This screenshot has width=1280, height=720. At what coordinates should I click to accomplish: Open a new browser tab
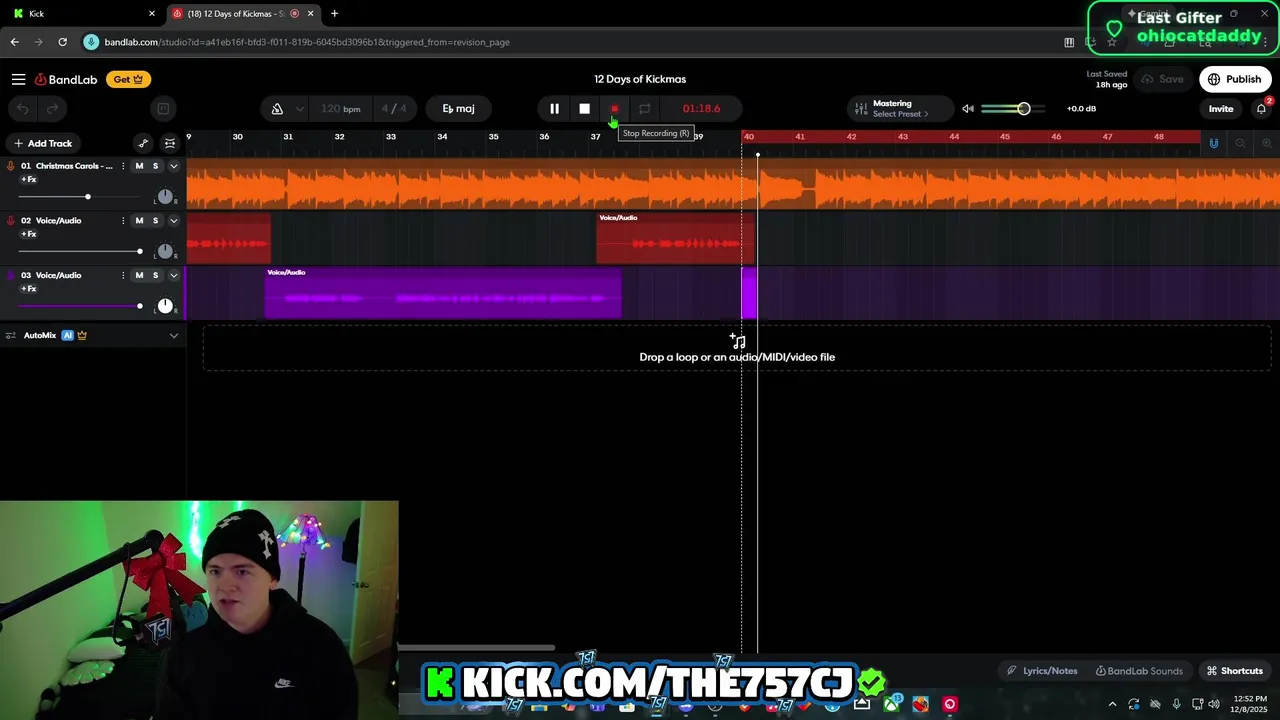(x=334, y=13)
